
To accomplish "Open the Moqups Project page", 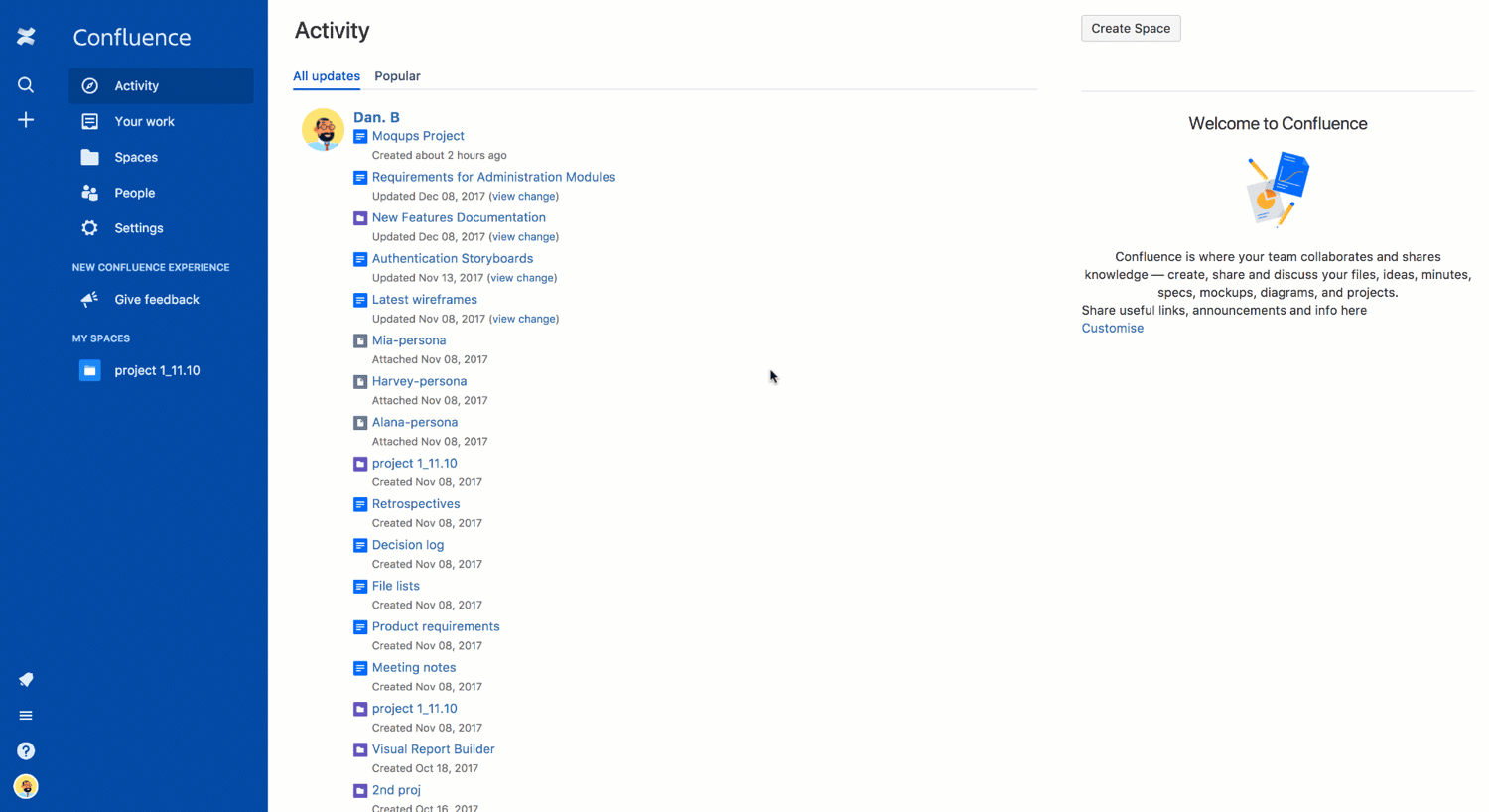I will (x=418, y=136).
